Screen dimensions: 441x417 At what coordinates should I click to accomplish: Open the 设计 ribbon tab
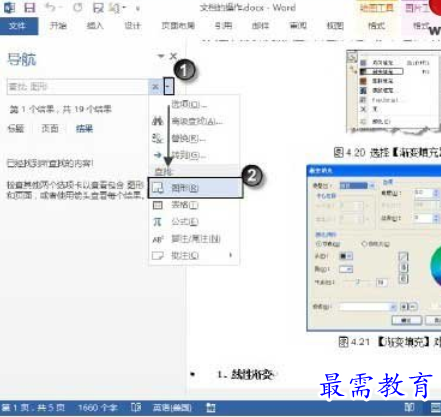[132, 26]
